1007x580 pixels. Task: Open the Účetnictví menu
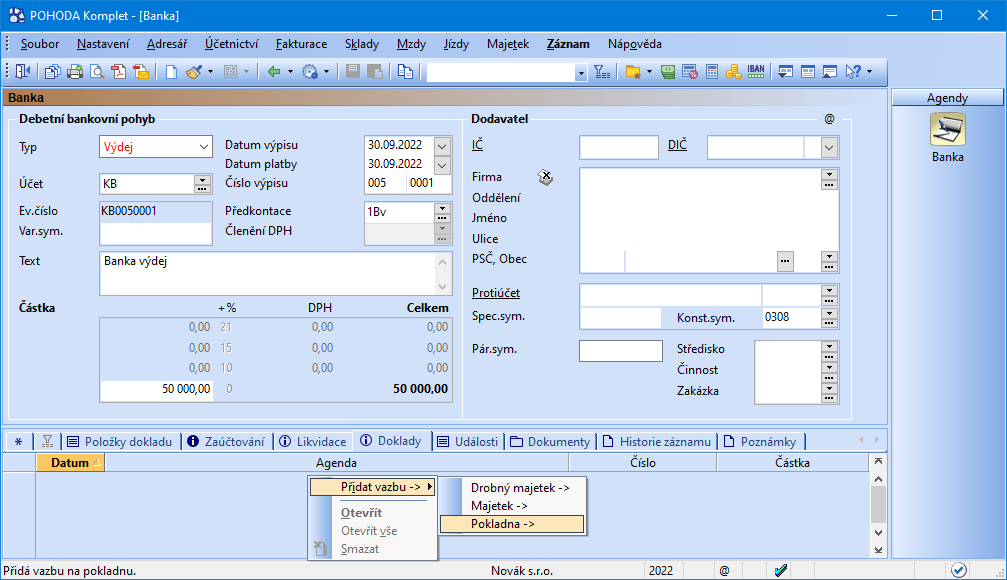click(x=231, y=44)
